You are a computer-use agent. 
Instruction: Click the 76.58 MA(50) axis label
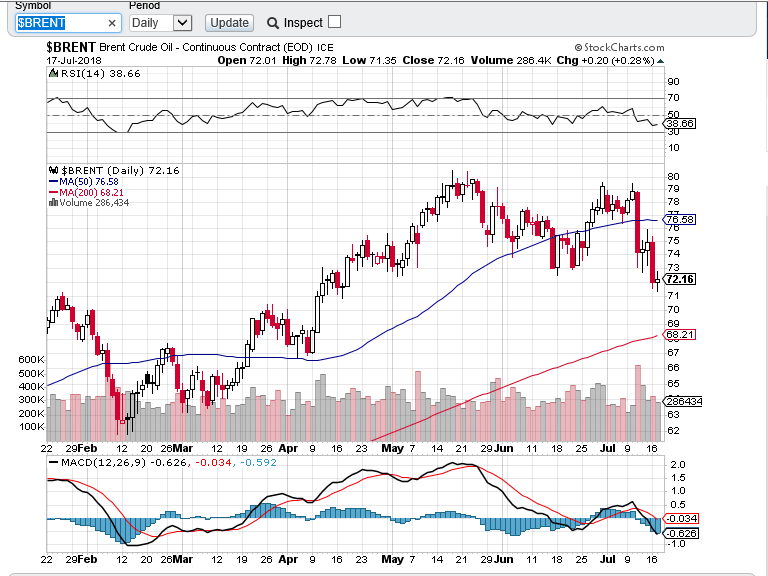pyautogui.click(x=680, y=219)
